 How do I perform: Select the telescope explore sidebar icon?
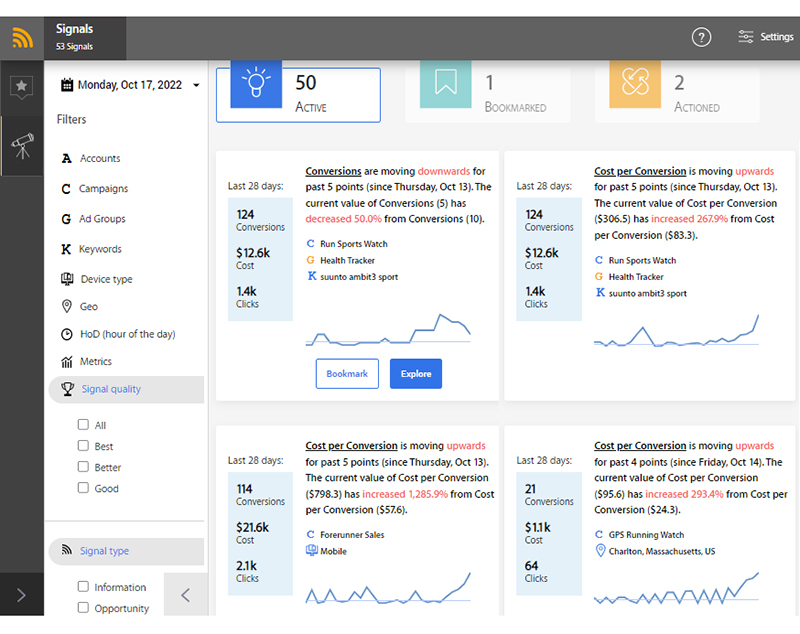point(21,146)
